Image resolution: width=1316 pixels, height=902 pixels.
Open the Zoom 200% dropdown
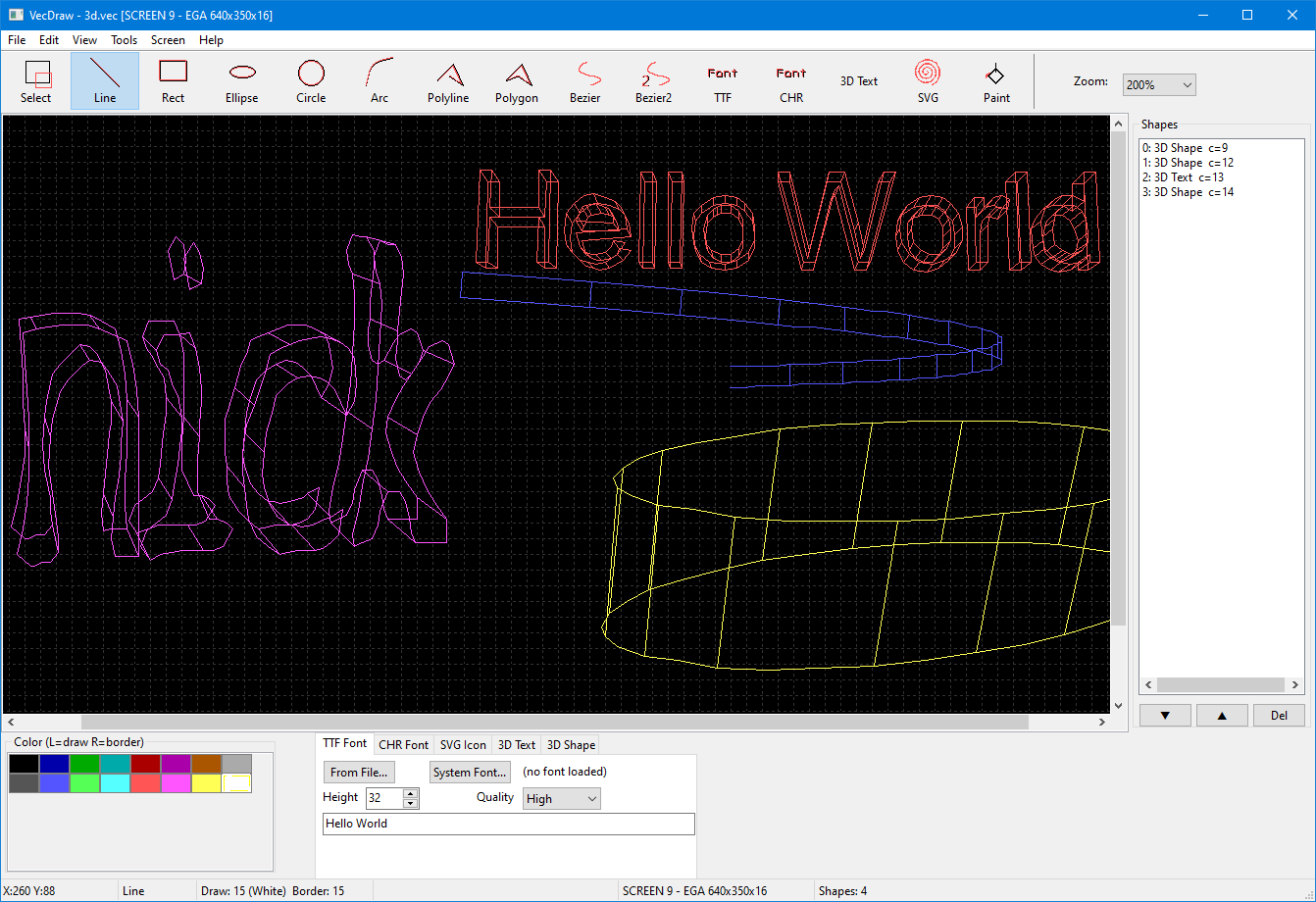point(1159,85)
